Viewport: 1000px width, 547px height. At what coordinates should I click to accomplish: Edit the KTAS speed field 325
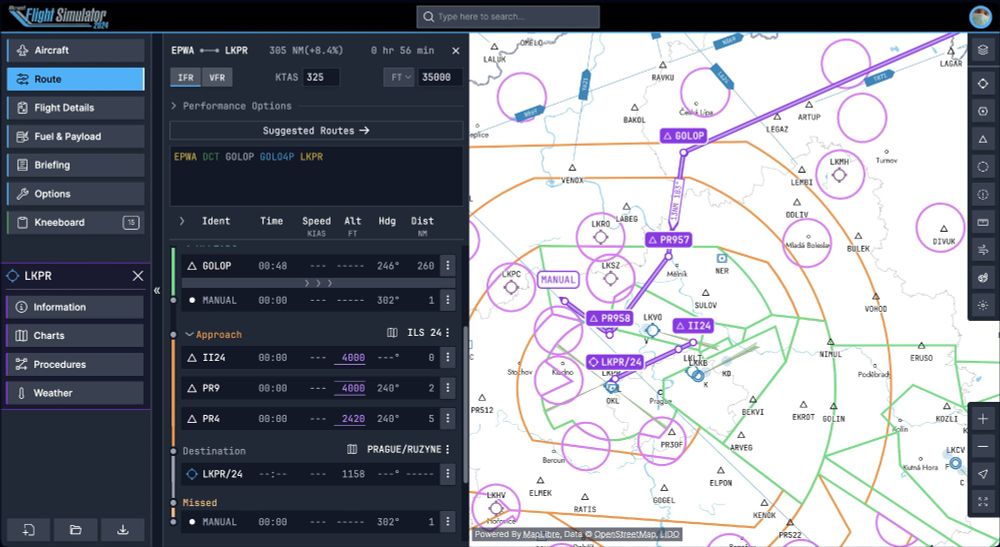click(x=321, y=77)
